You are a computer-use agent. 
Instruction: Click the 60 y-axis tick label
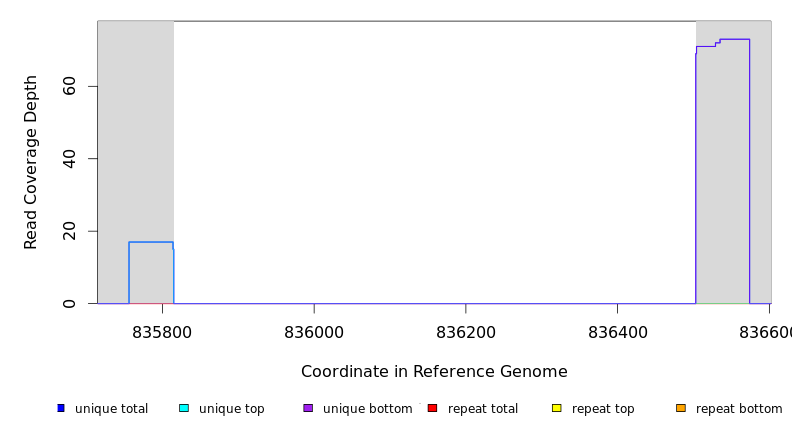click(x=69, y=87)
